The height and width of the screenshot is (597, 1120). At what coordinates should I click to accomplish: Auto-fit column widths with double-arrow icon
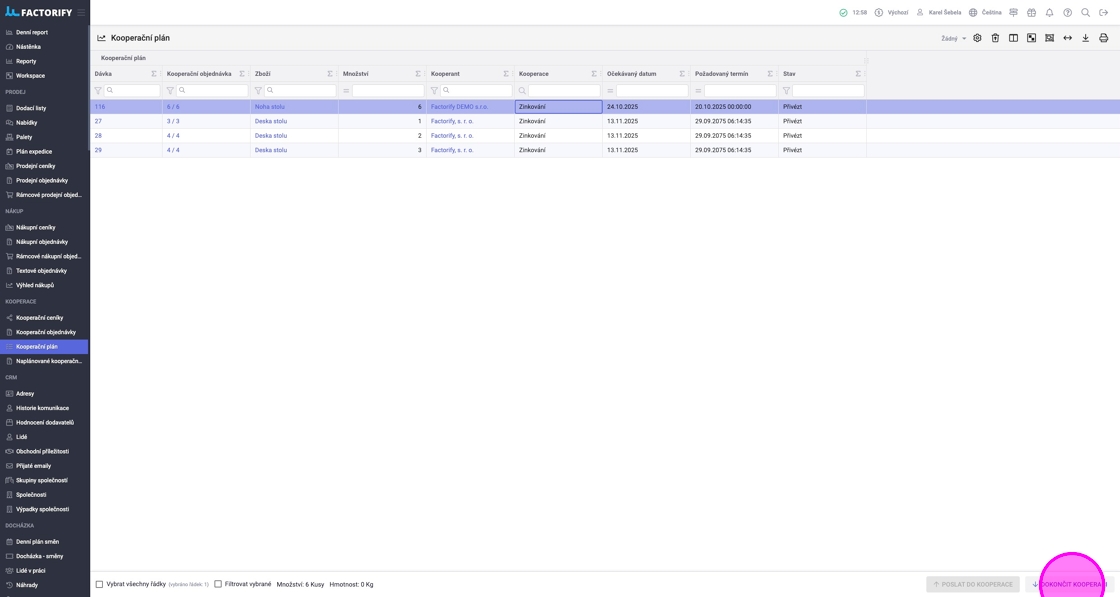pos(1067,38)
